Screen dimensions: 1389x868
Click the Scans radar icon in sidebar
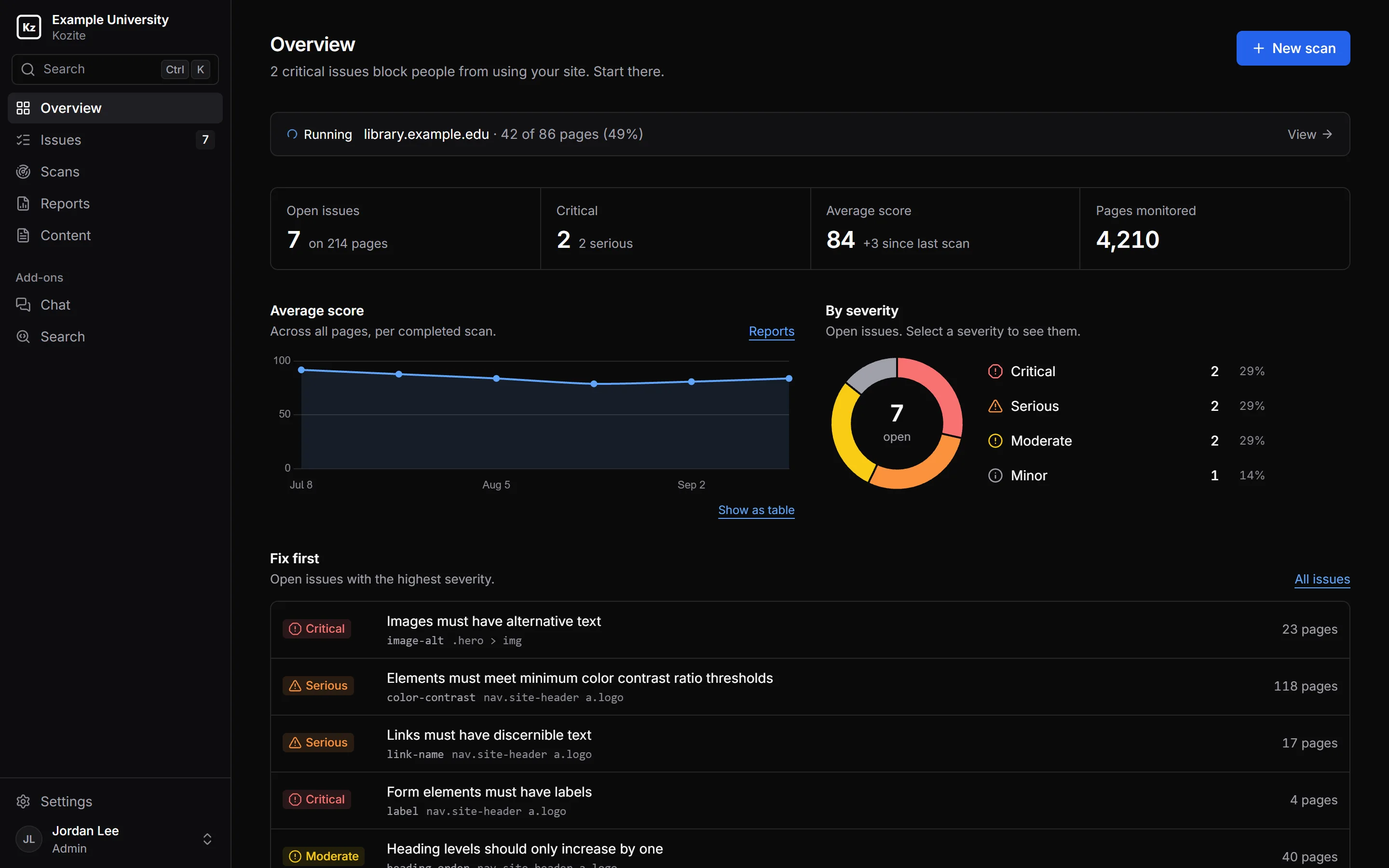pyautogui.click(x=23, y=172)
